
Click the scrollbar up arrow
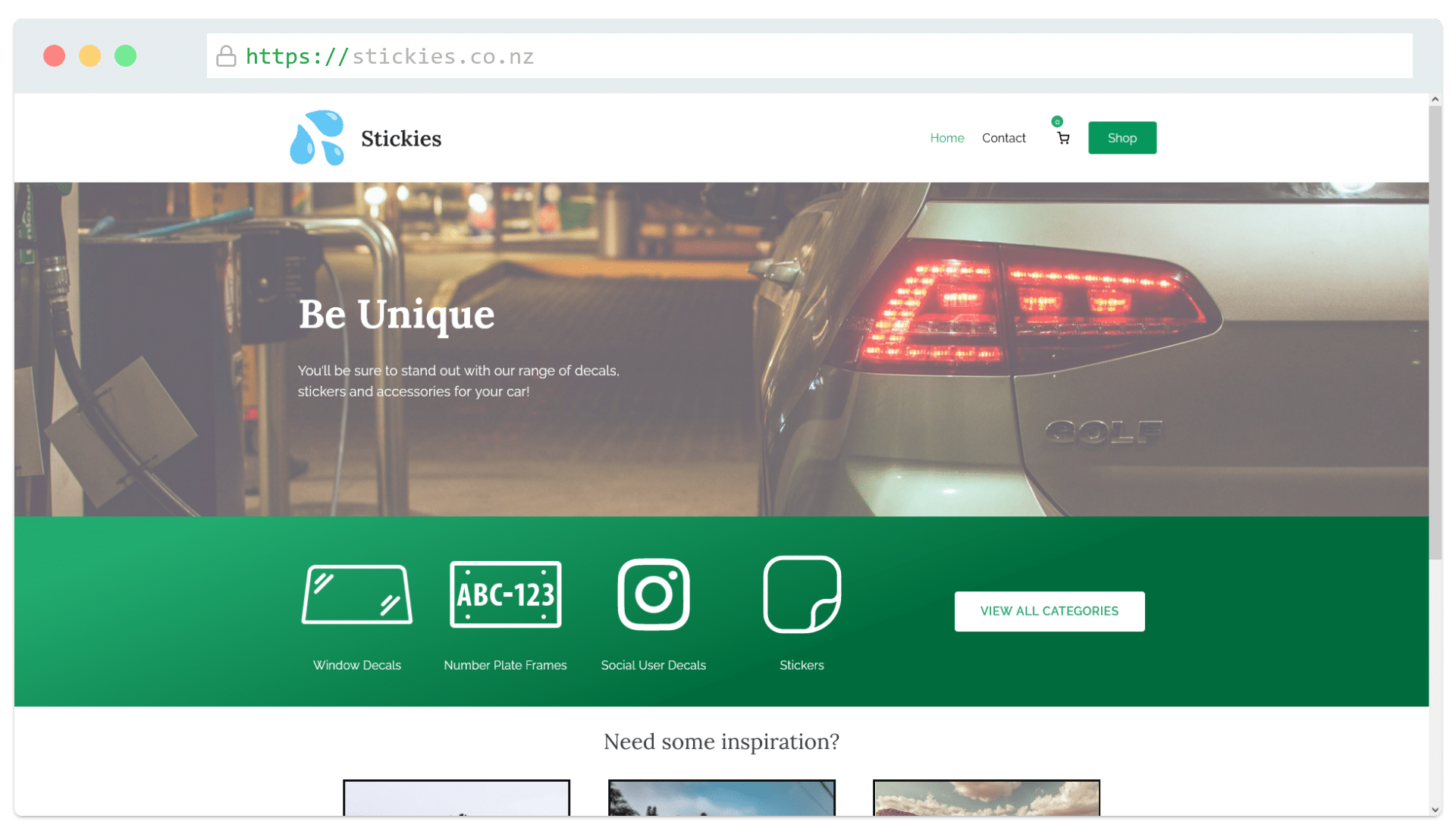[1435, 99]
